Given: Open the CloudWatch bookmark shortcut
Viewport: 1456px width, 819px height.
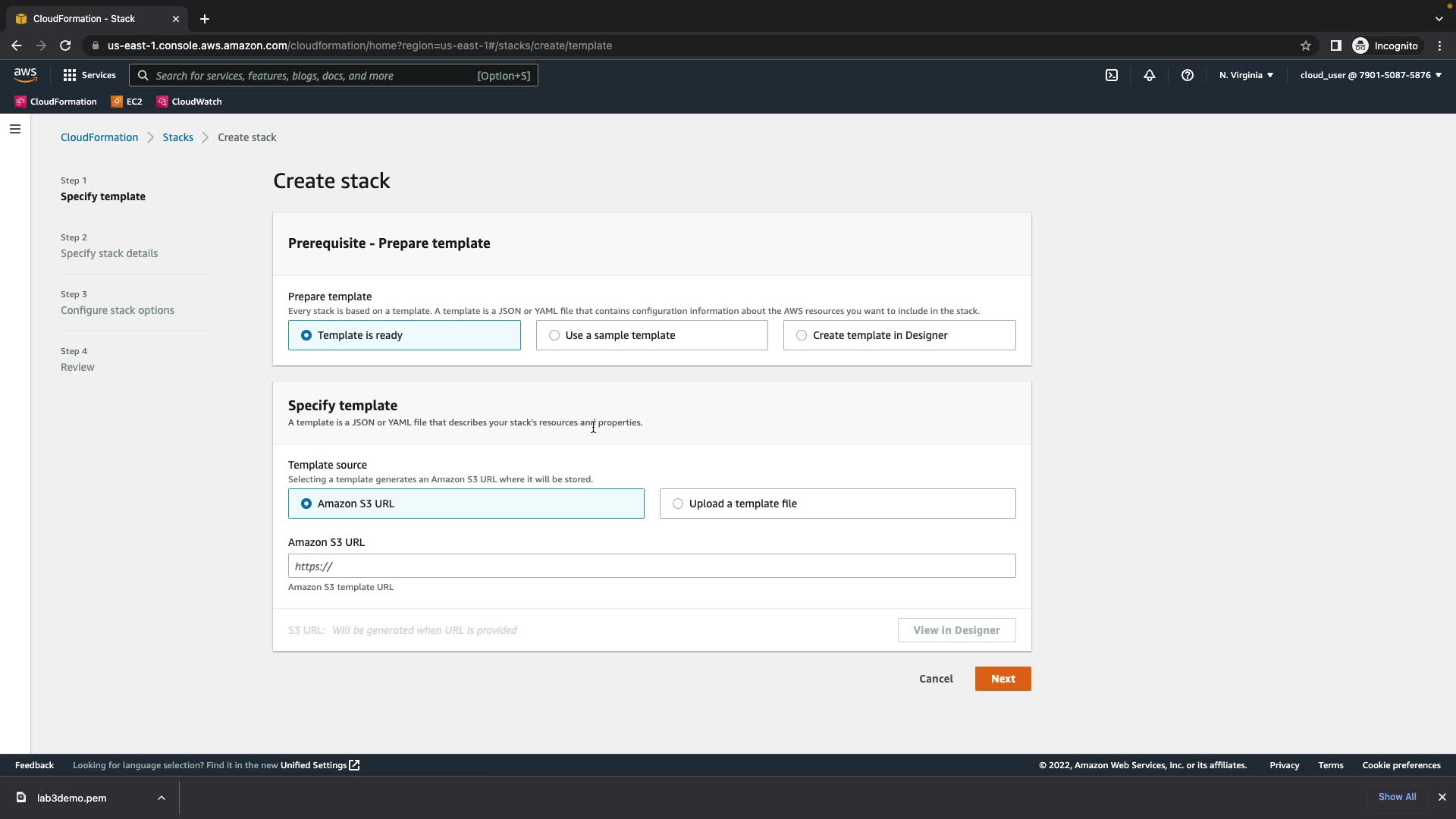Looking at the screenshot, I should click(x=189, y=102).
